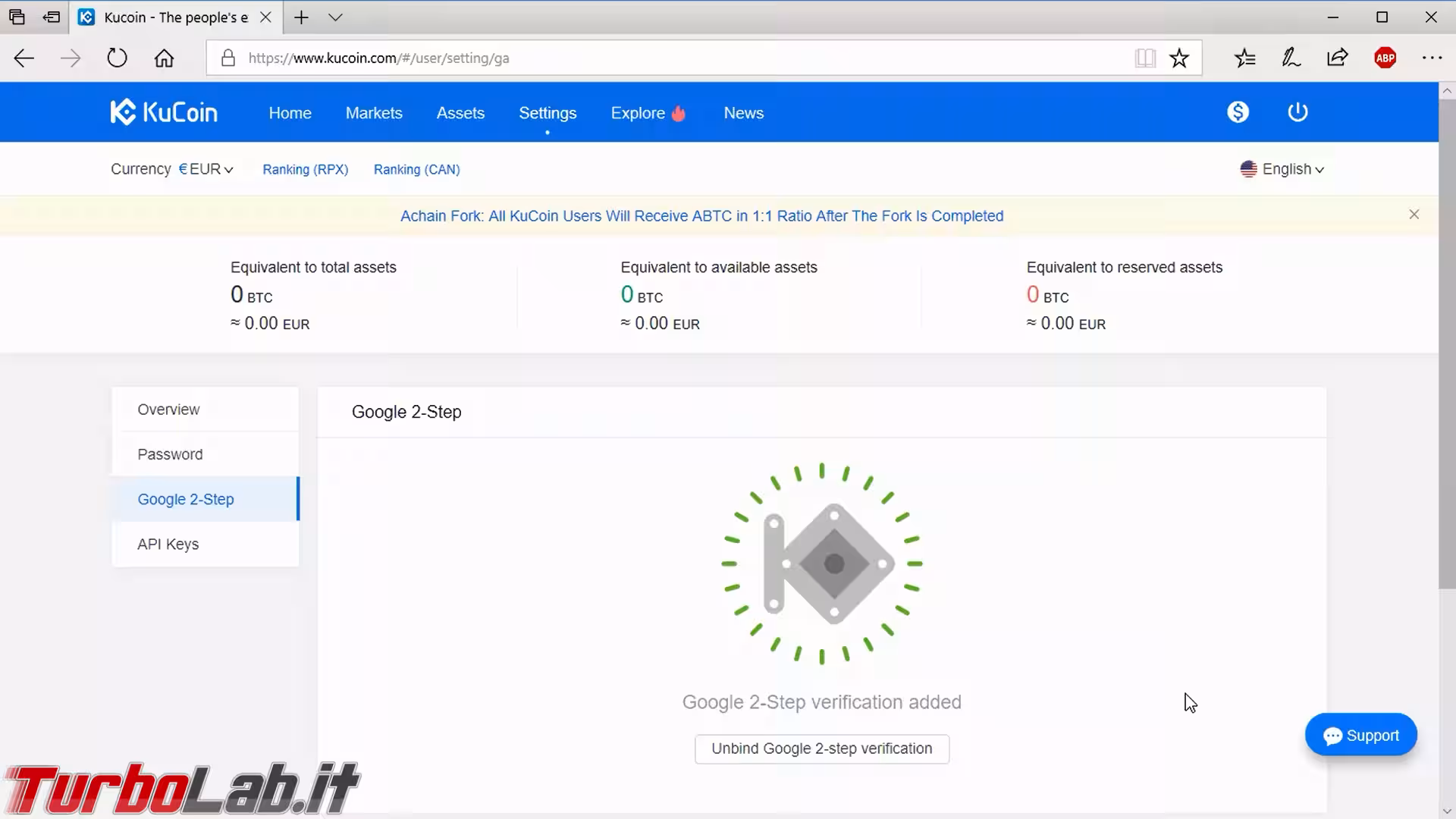Open the AdBlock Plus extension icon
This screenshot has width=1456, height=819.
click(1385, 58)
